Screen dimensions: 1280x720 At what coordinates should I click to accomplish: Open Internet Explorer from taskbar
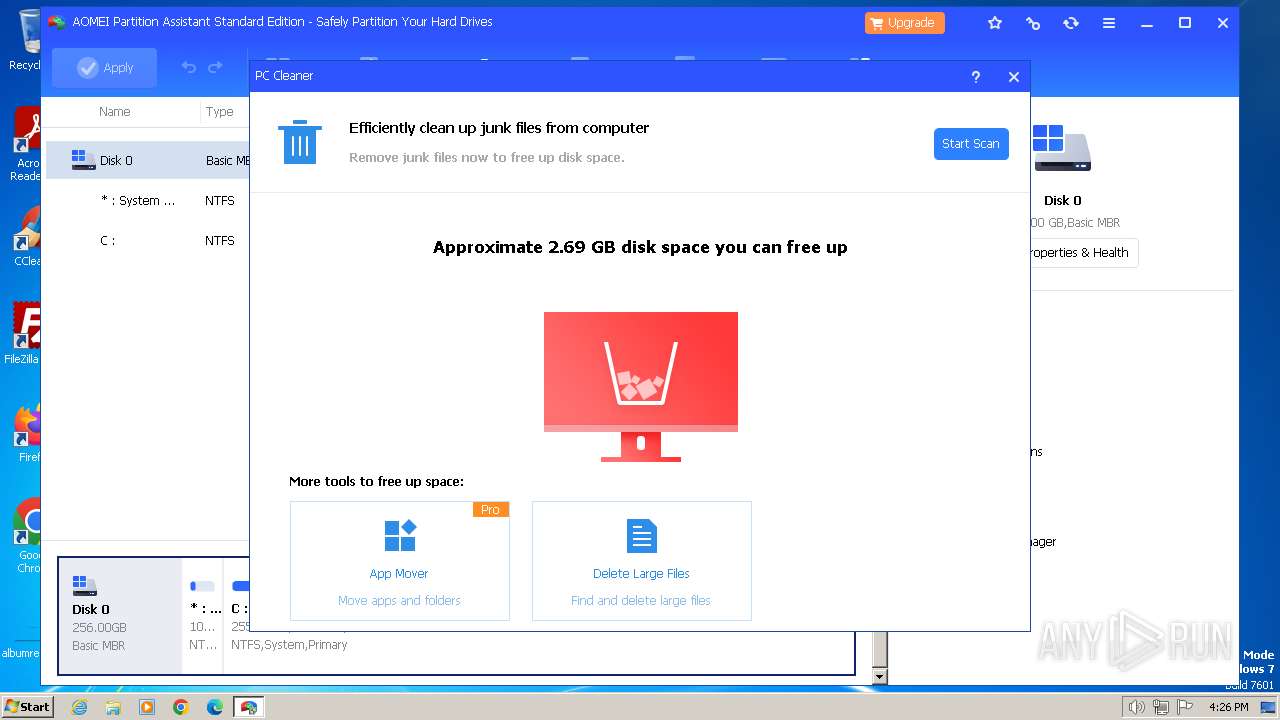coord(79,707)
